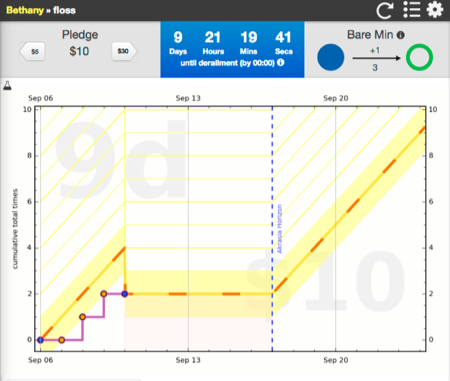The height and width of the screenshot is (381, 450).
Task: Decrease pledge to $5
Action: click(32, 51)
